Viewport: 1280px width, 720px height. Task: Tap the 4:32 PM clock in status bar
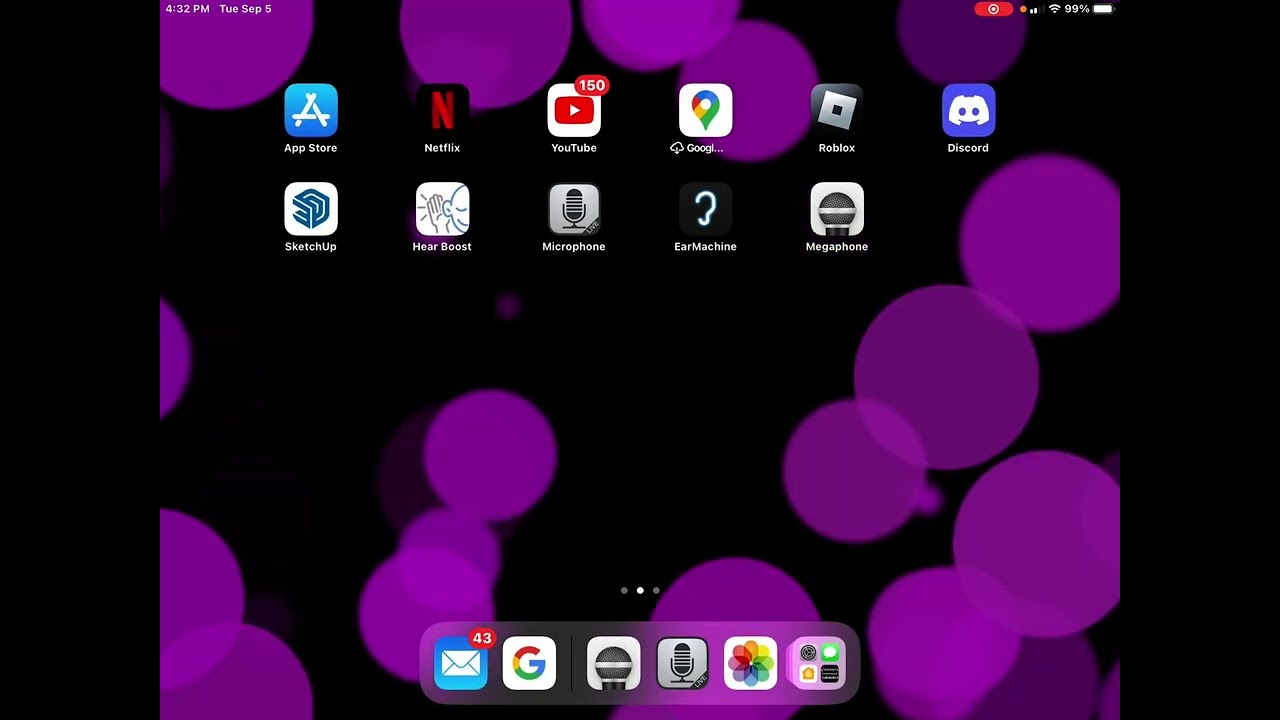(187, 9)
